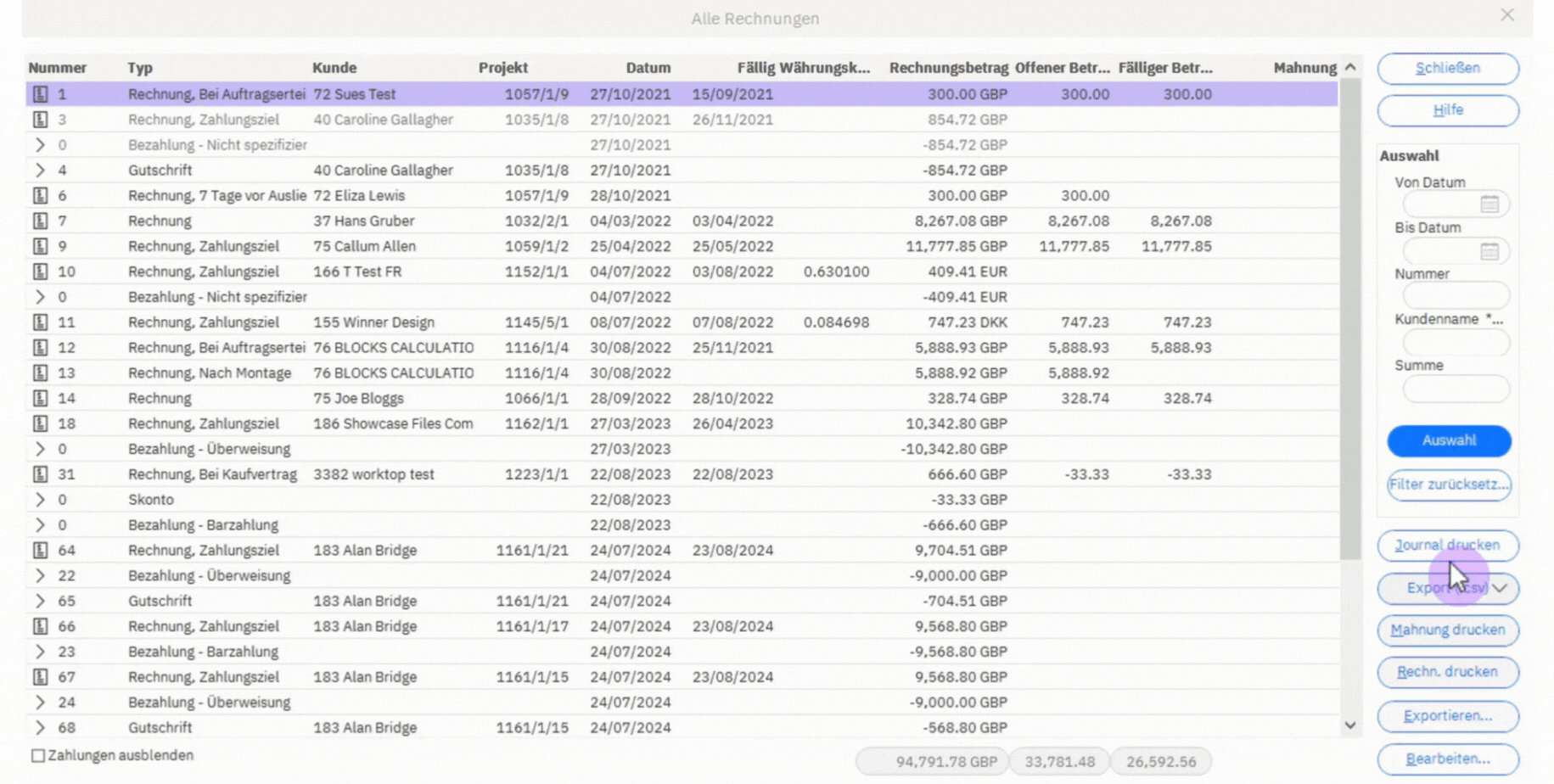Click the scrollbar down arrow
This screenshot has height=784, width=1554.
click(1351, 725)
